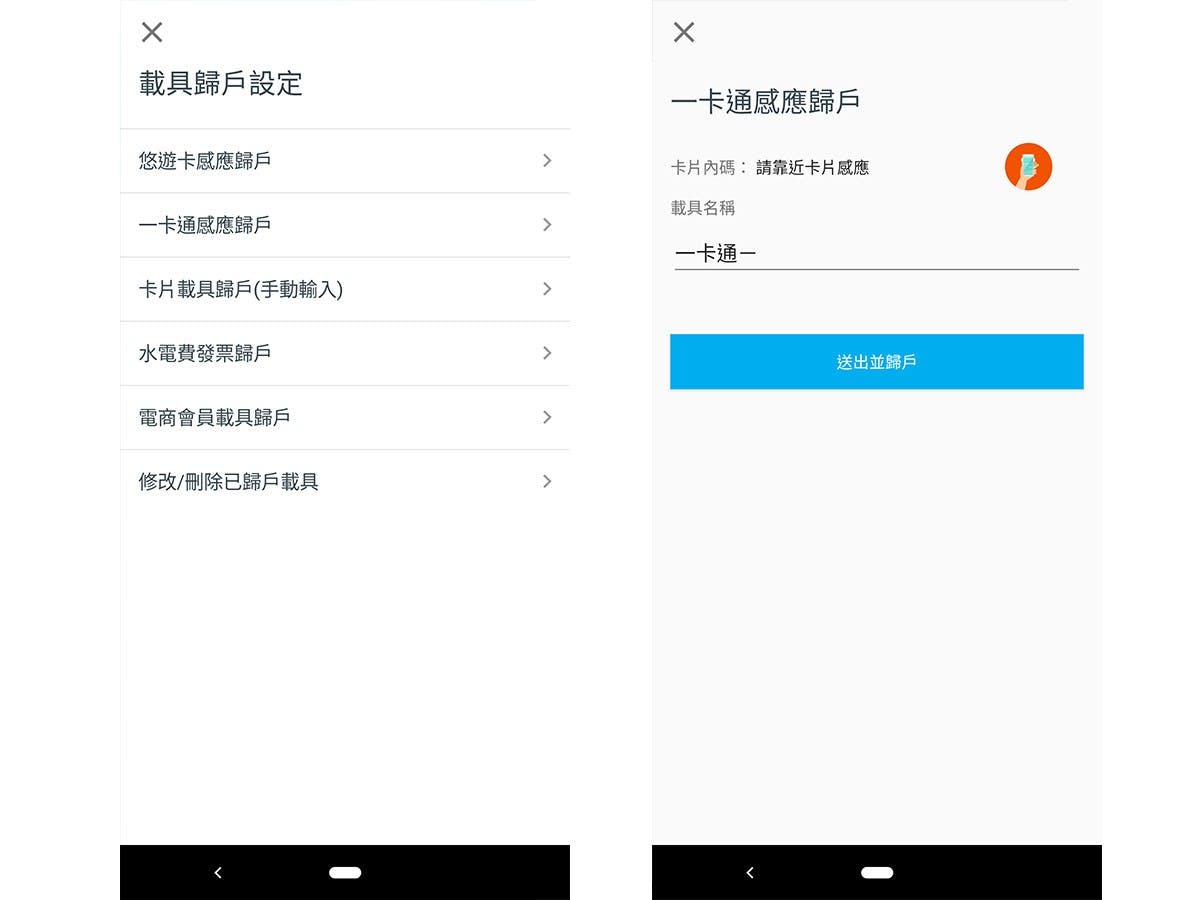Tap the 請靠近卡片感應 prompt text
This screenshot has width=1200, height=900.
(812, 168)
